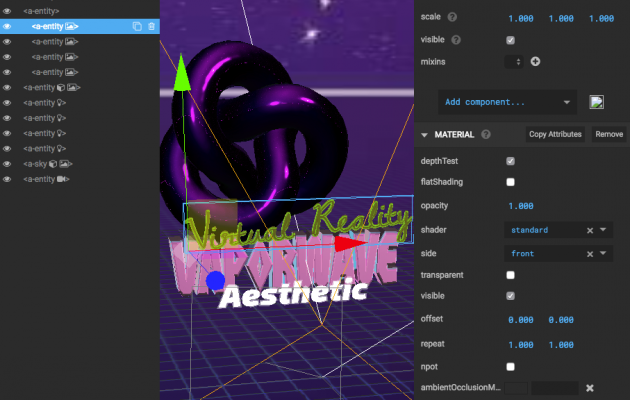630x400 pixels.
Task: Open the Add component dropdown
Action: [508, 102]
